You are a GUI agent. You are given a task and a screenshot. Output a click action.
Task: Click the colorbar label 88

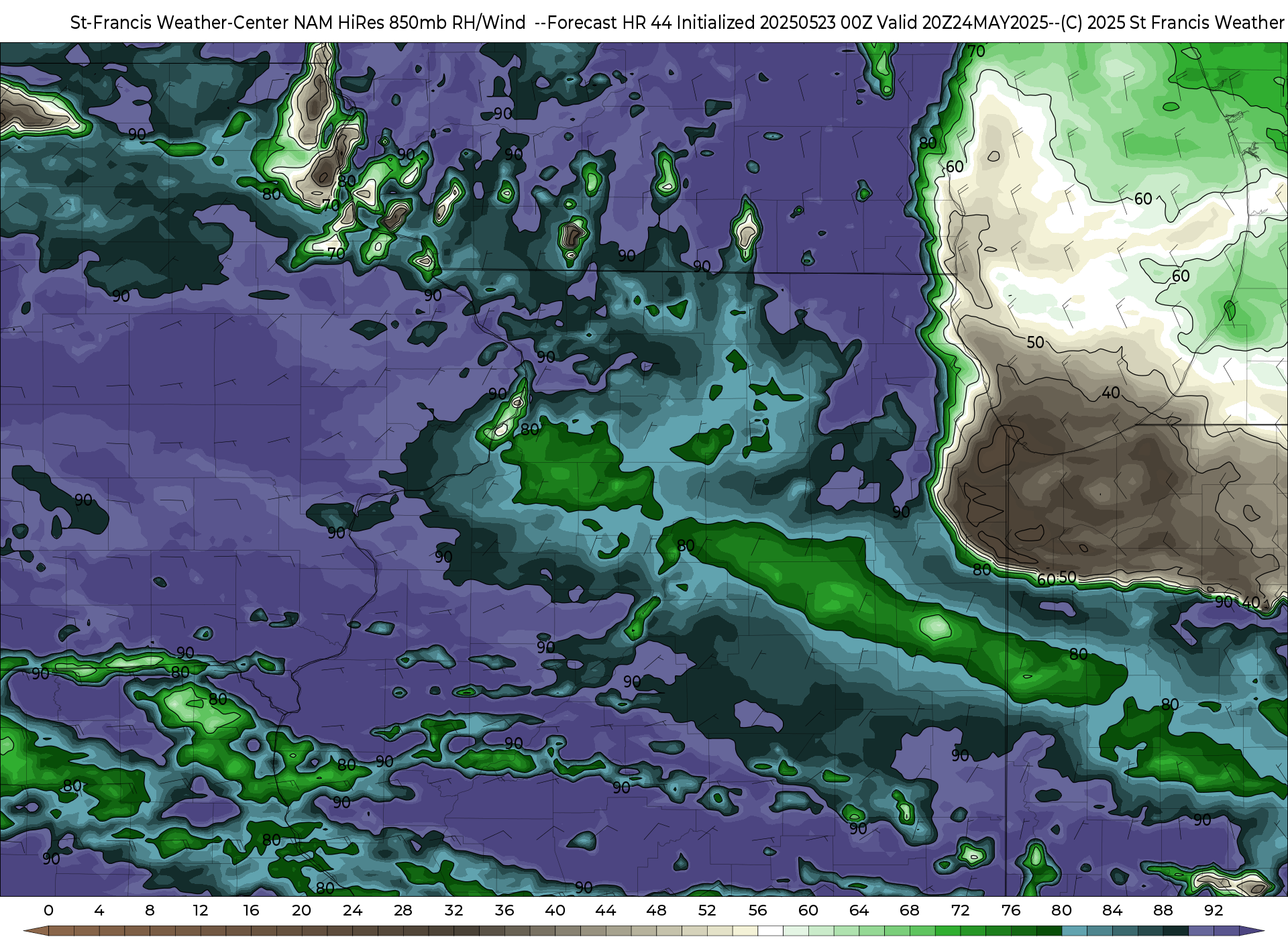click(x=1163, y=910)
